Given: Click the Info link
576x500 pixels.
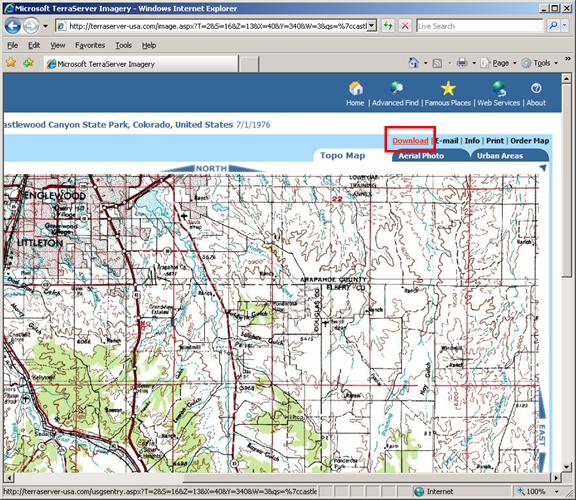Looking at the screenshot, I should point(472,141).
